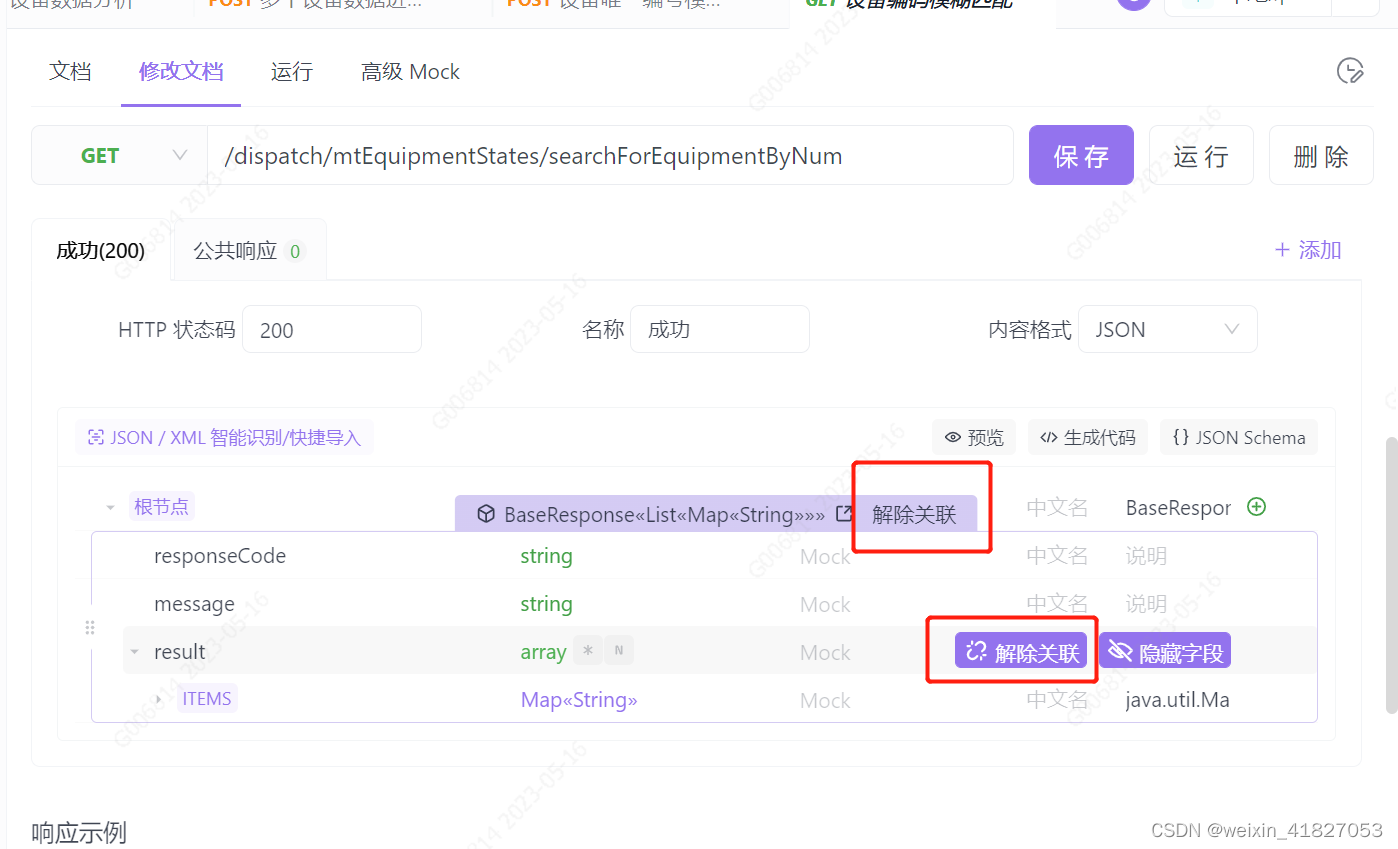1398x849 pixels.
Task: Click the 中文名 field of message row
Action: click(x=1057, y=604)
